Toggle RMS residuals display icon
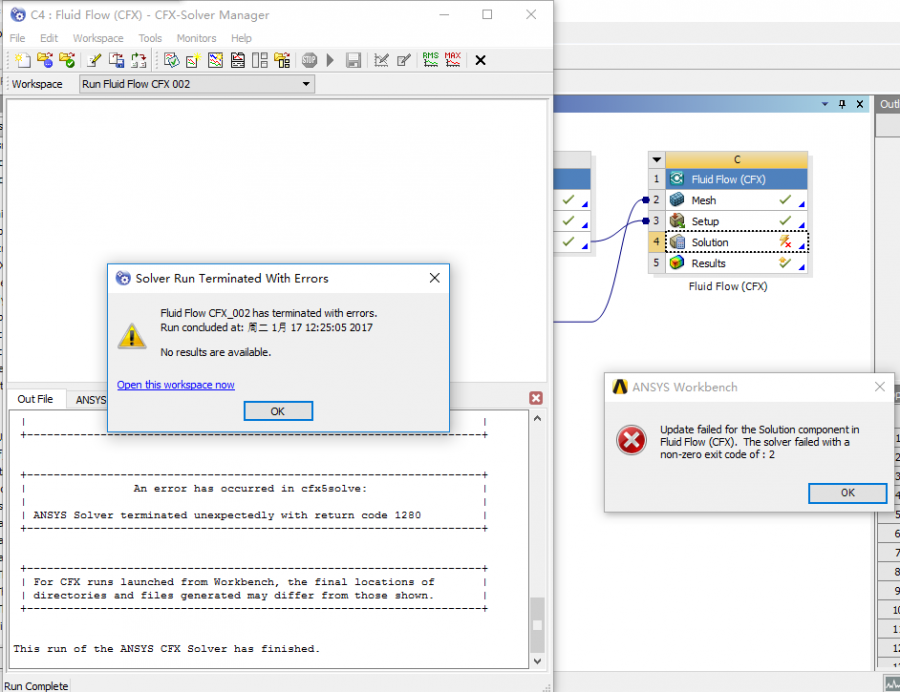Screen dimensions: 900x692 tap(430, 60)
